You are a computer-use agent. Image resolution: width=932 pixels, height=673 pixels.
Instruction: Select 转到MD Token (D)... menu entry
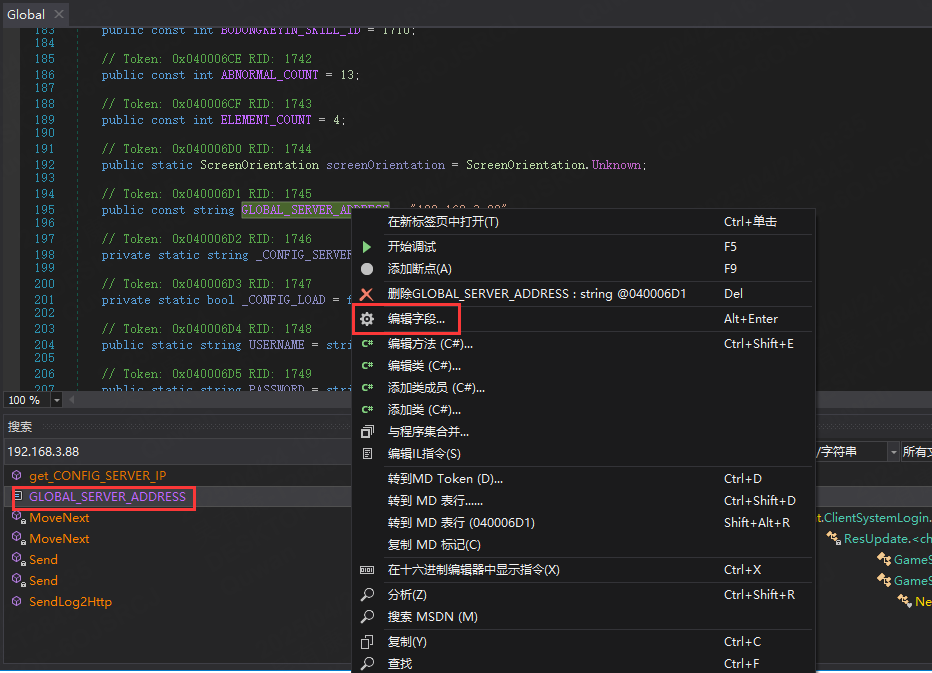click(445, 479)
